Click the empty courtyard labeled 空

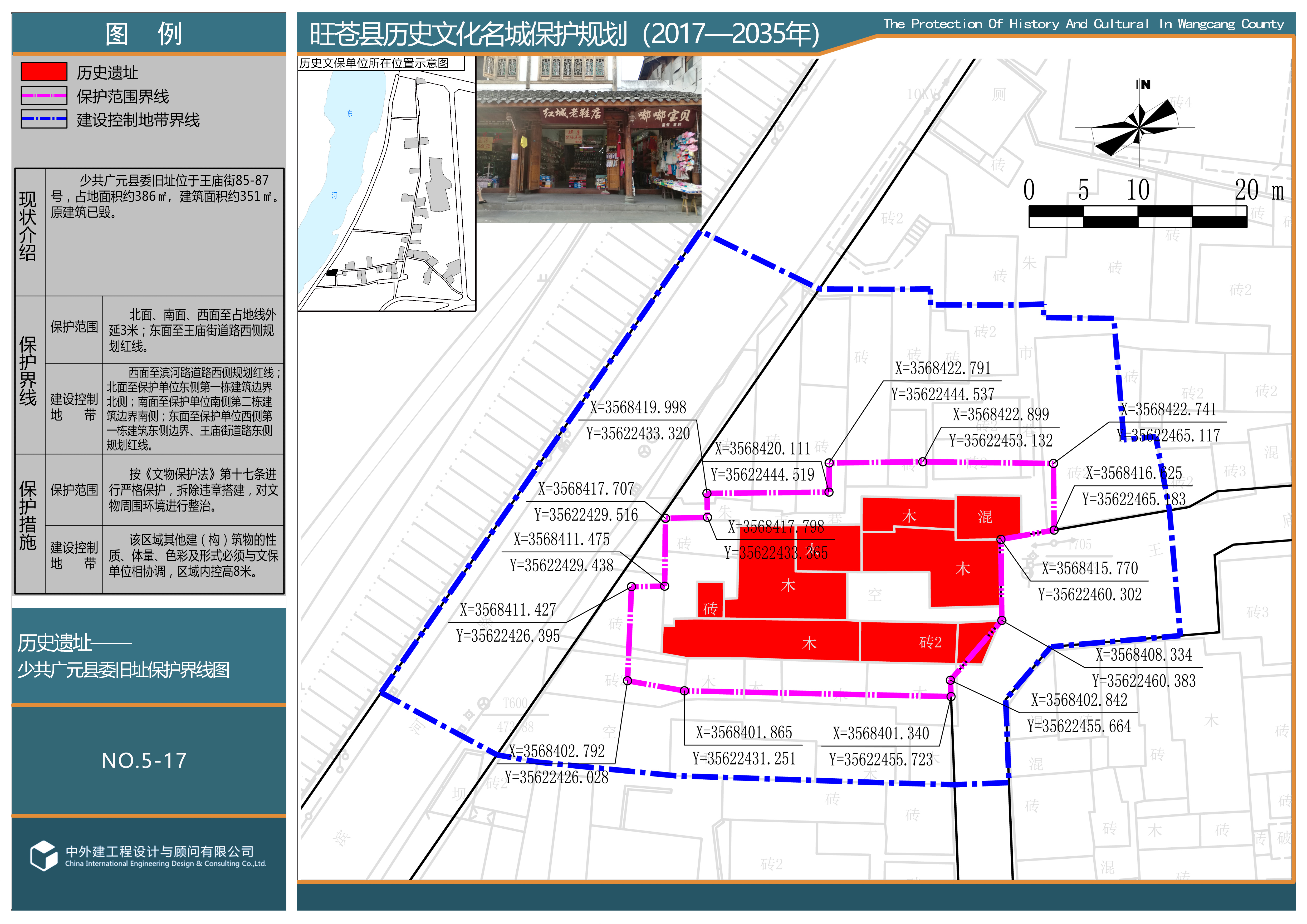click(x=874, y=595)
